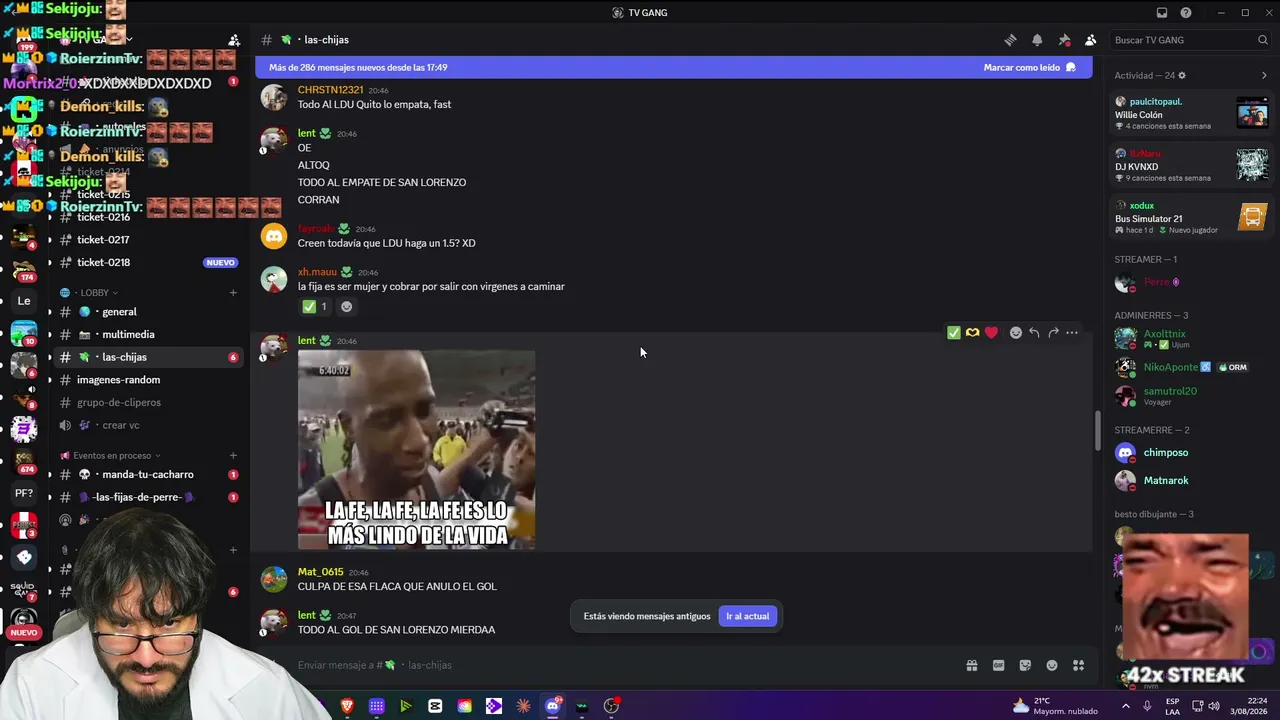Add reaction to xh.mauu's message
Screen dimensions: 1280x720
coord(346,306)
